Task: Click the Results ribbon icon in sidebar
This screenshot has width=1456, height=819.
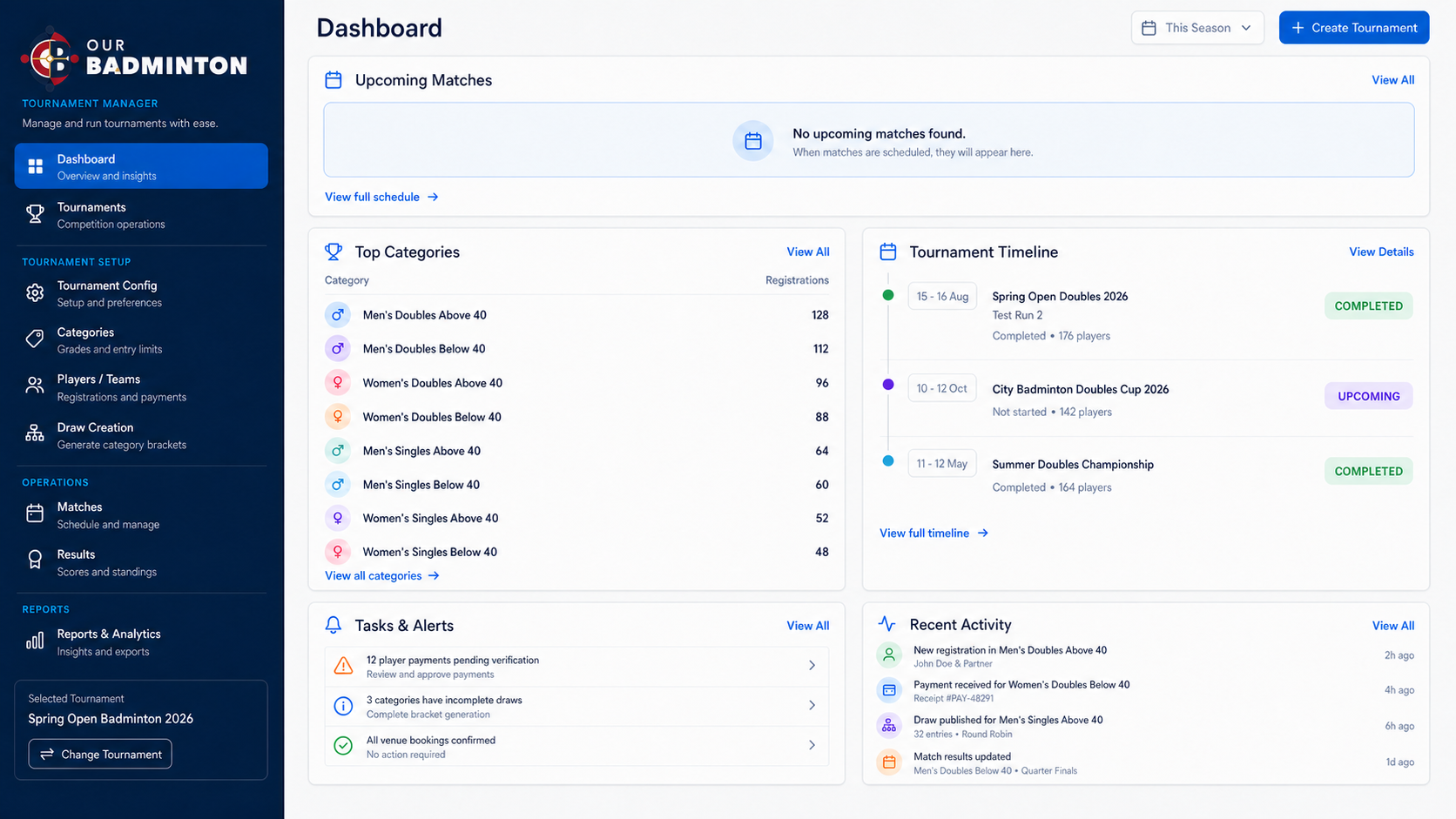Action: (x=35, y=560)
